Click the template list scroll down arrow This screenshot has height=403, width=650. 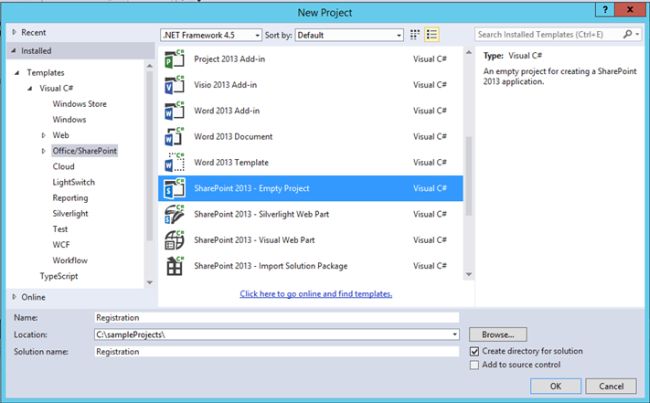pos(469,274)
